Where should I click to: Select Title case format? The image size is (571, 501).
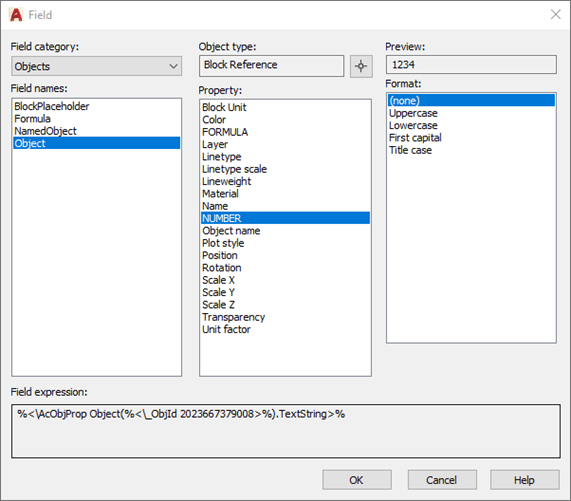click(410, 150)
